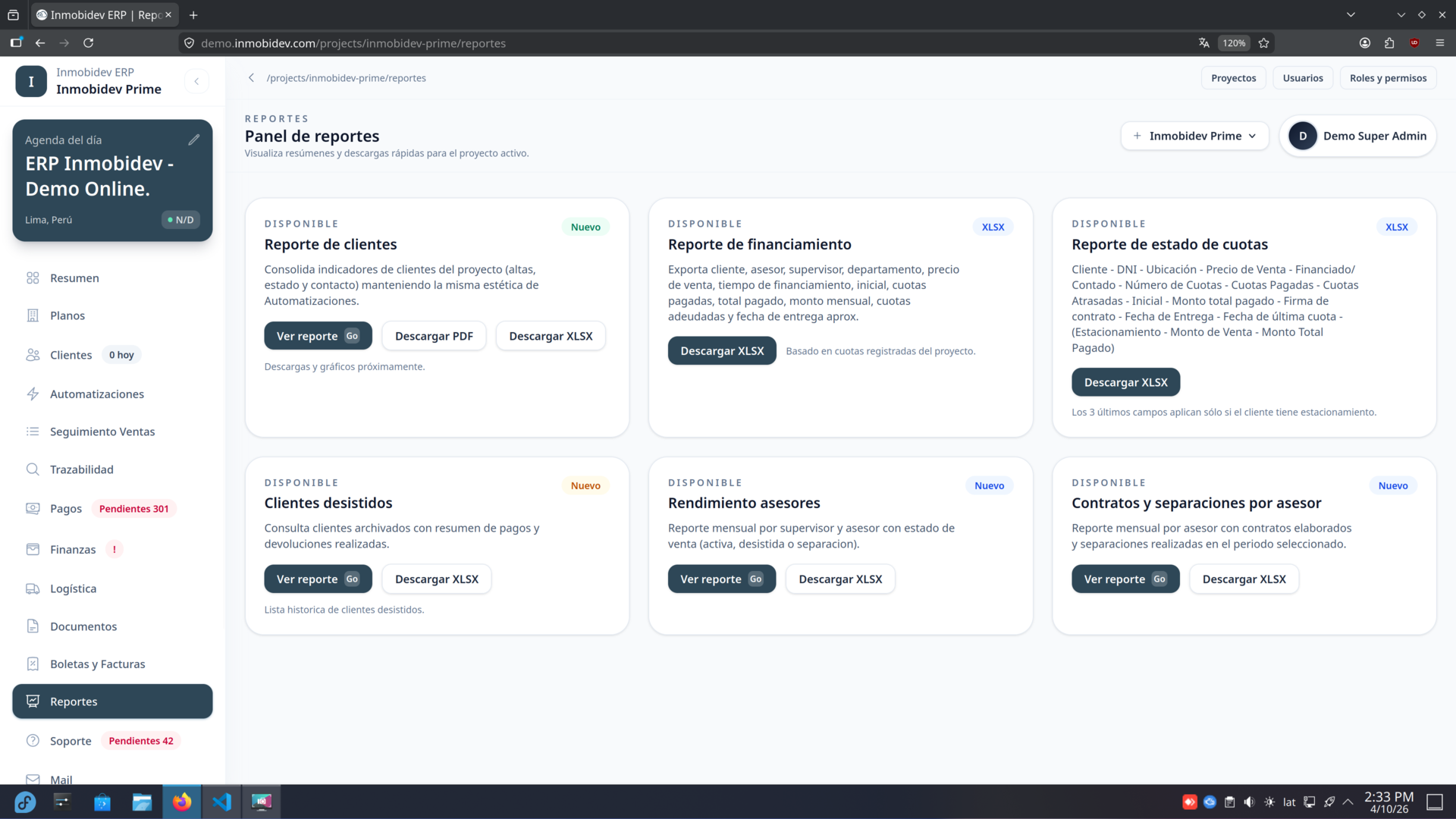Select Documentos in the sidebar
Viewport: 1456px width, 819px height.
[83, 626]
